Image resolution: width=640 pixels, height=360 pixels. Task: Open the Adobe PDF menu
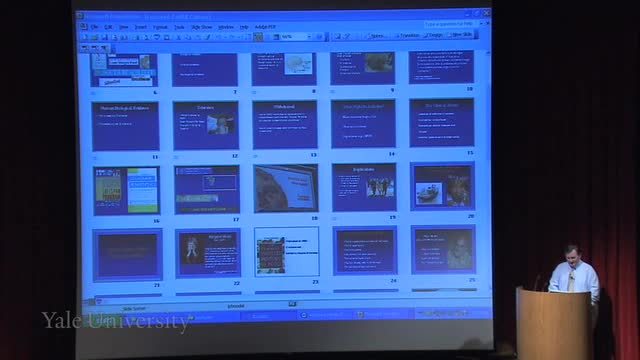tap(265, 27)
